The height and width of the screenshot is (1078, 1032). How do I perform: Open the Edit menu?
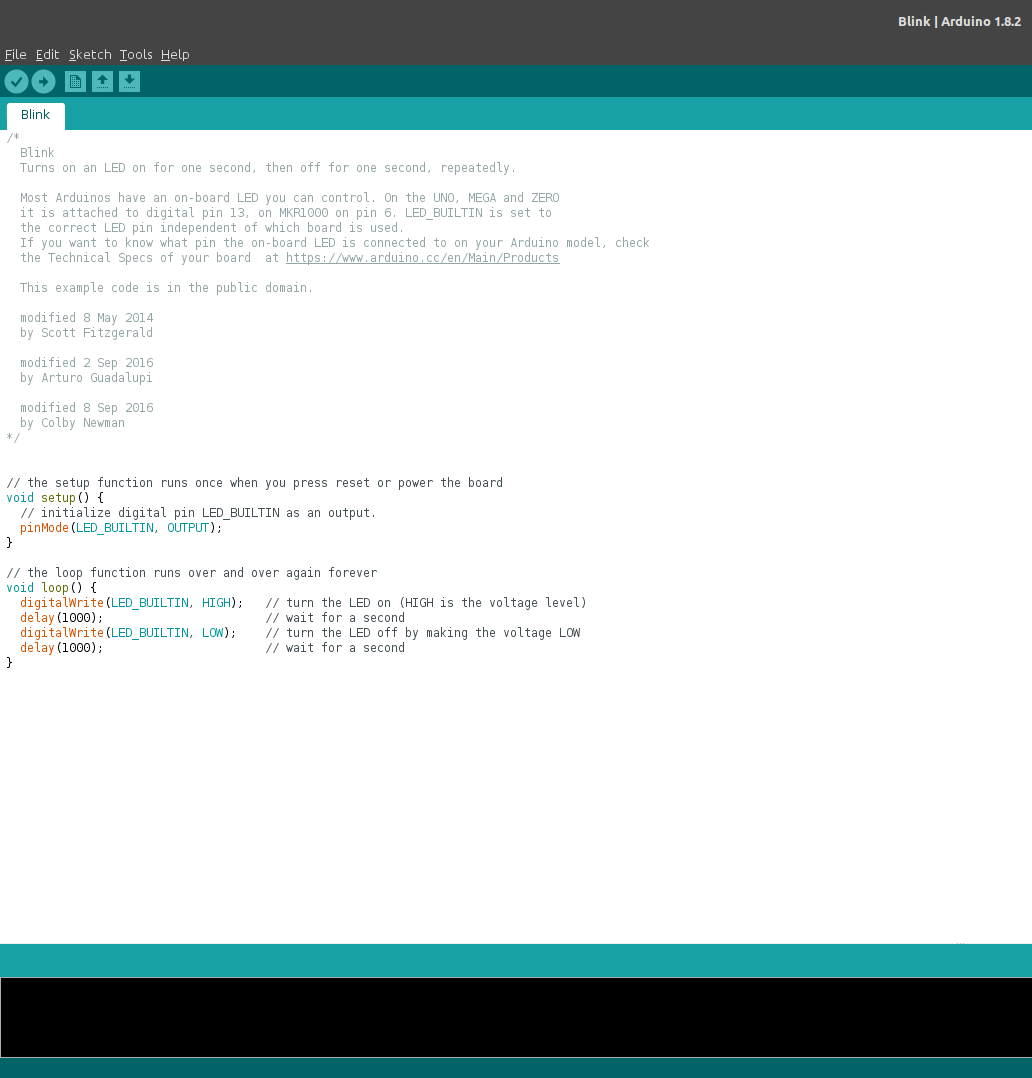coord(47,54)
